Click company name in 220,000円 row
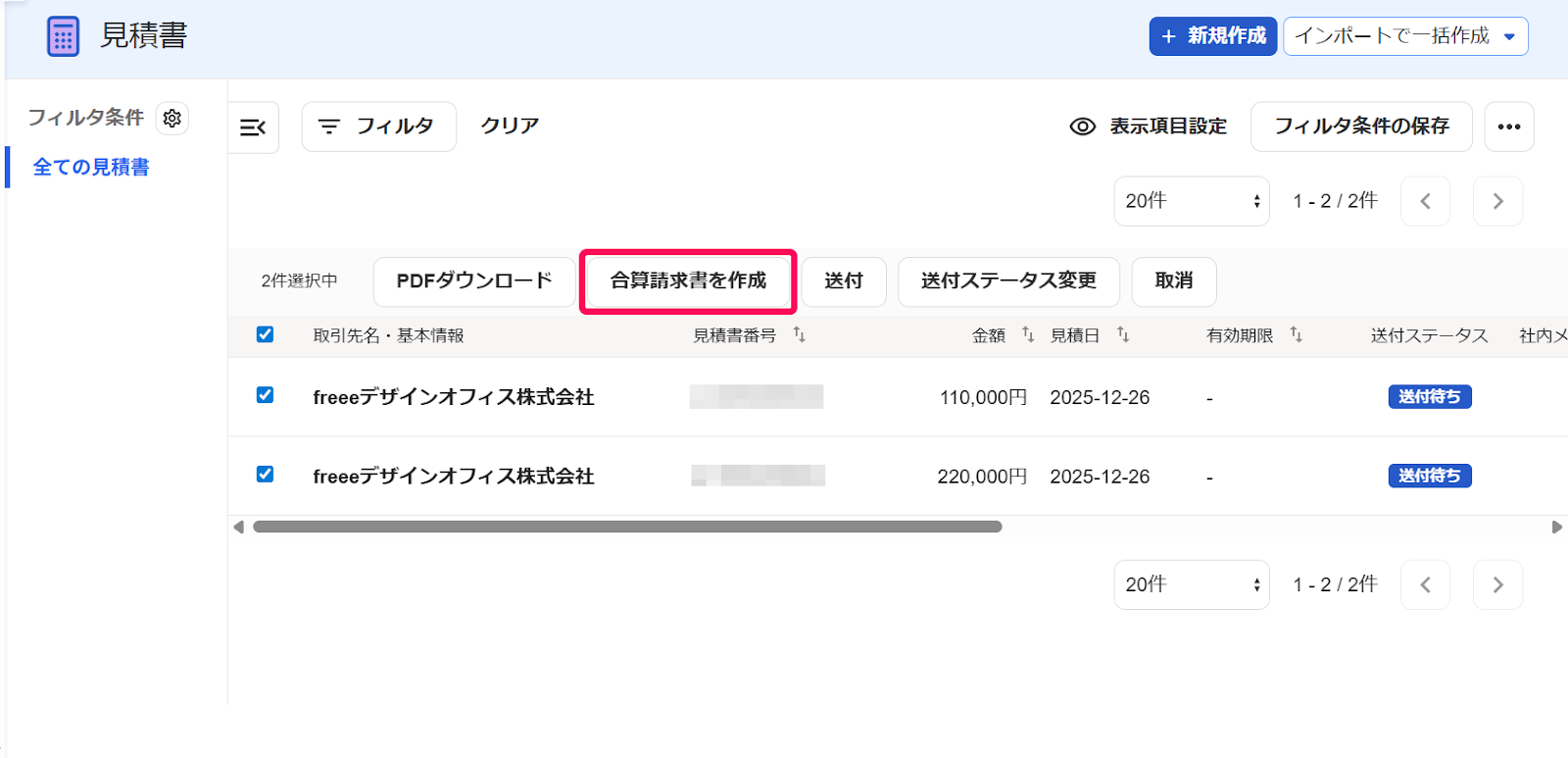Screen dimensions: 1568x758 454,478
